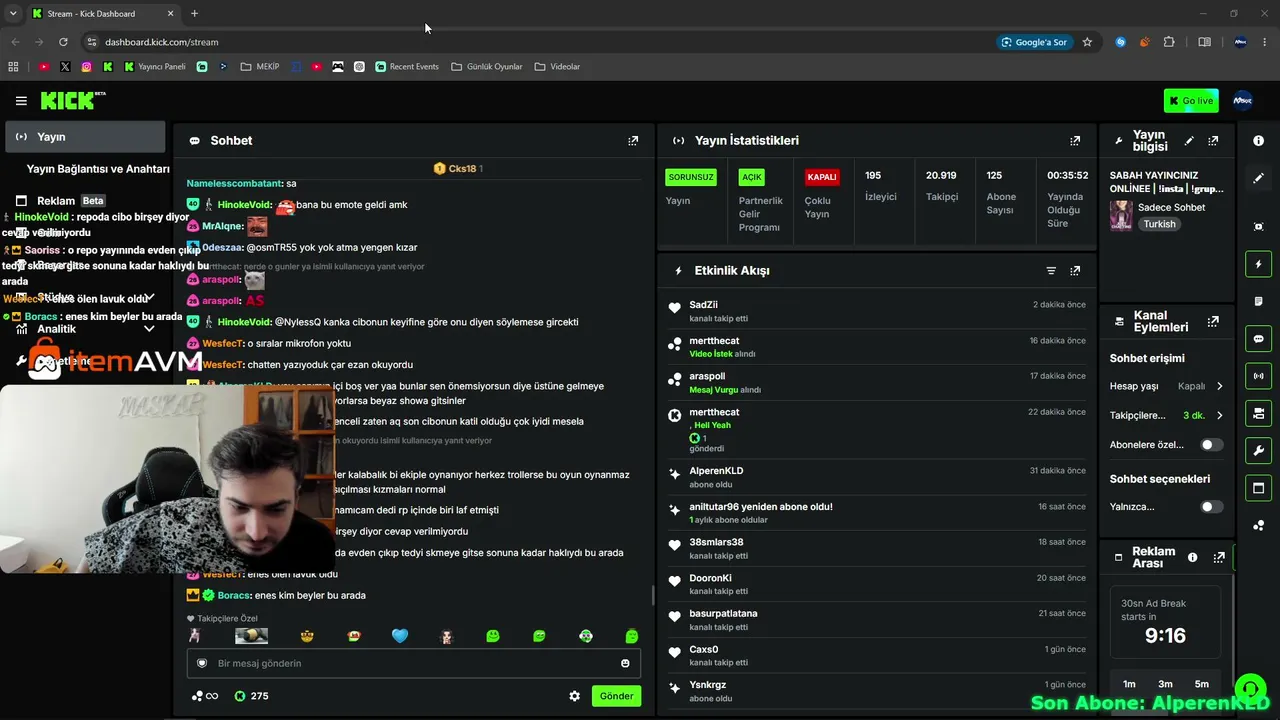Pop out the Kanal Eylemleri panel

(x=1213, y=321)
